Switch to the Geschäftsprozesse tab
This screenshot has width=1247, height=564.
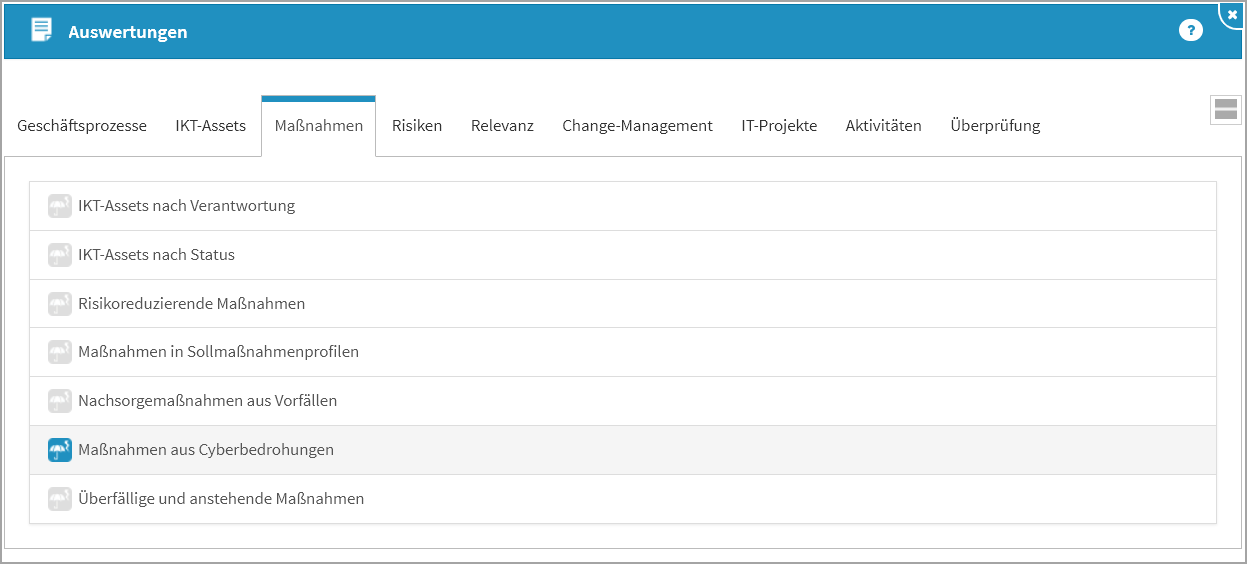click(x=82, y=126)
